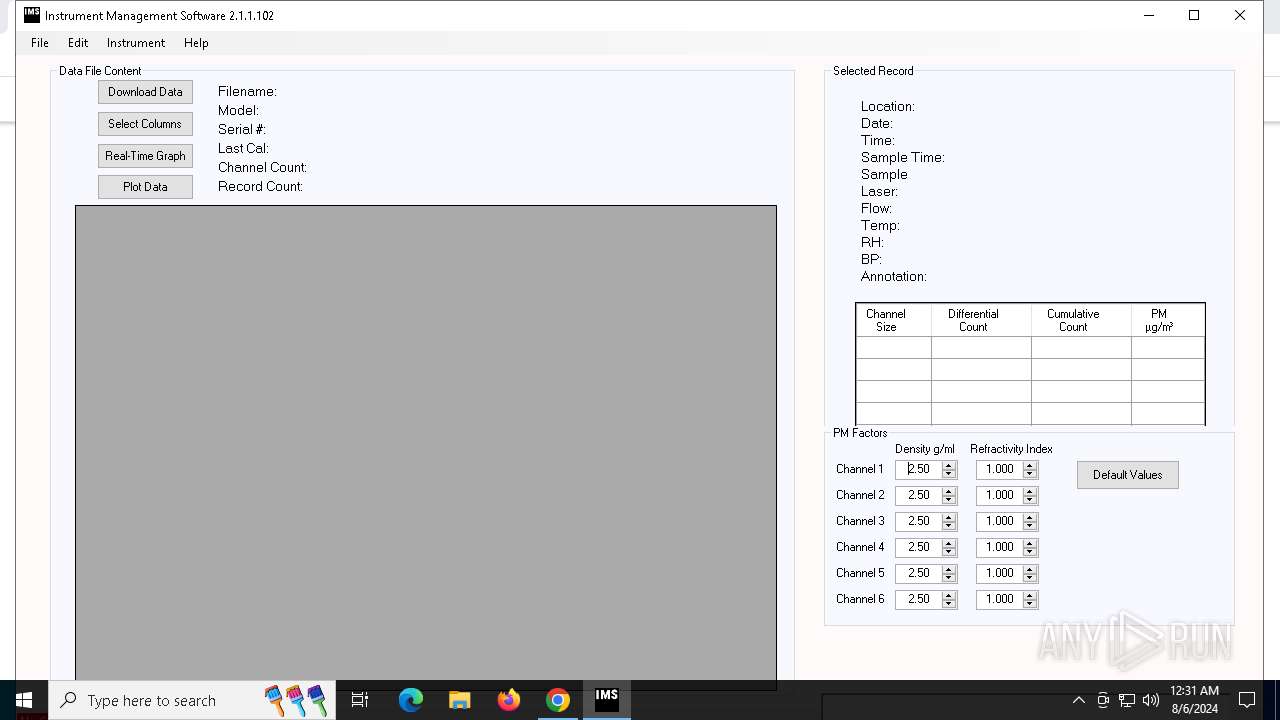Screen dimensions: 1280x720
Task: Open the Help menu
Action: click(x=196, y=43)
